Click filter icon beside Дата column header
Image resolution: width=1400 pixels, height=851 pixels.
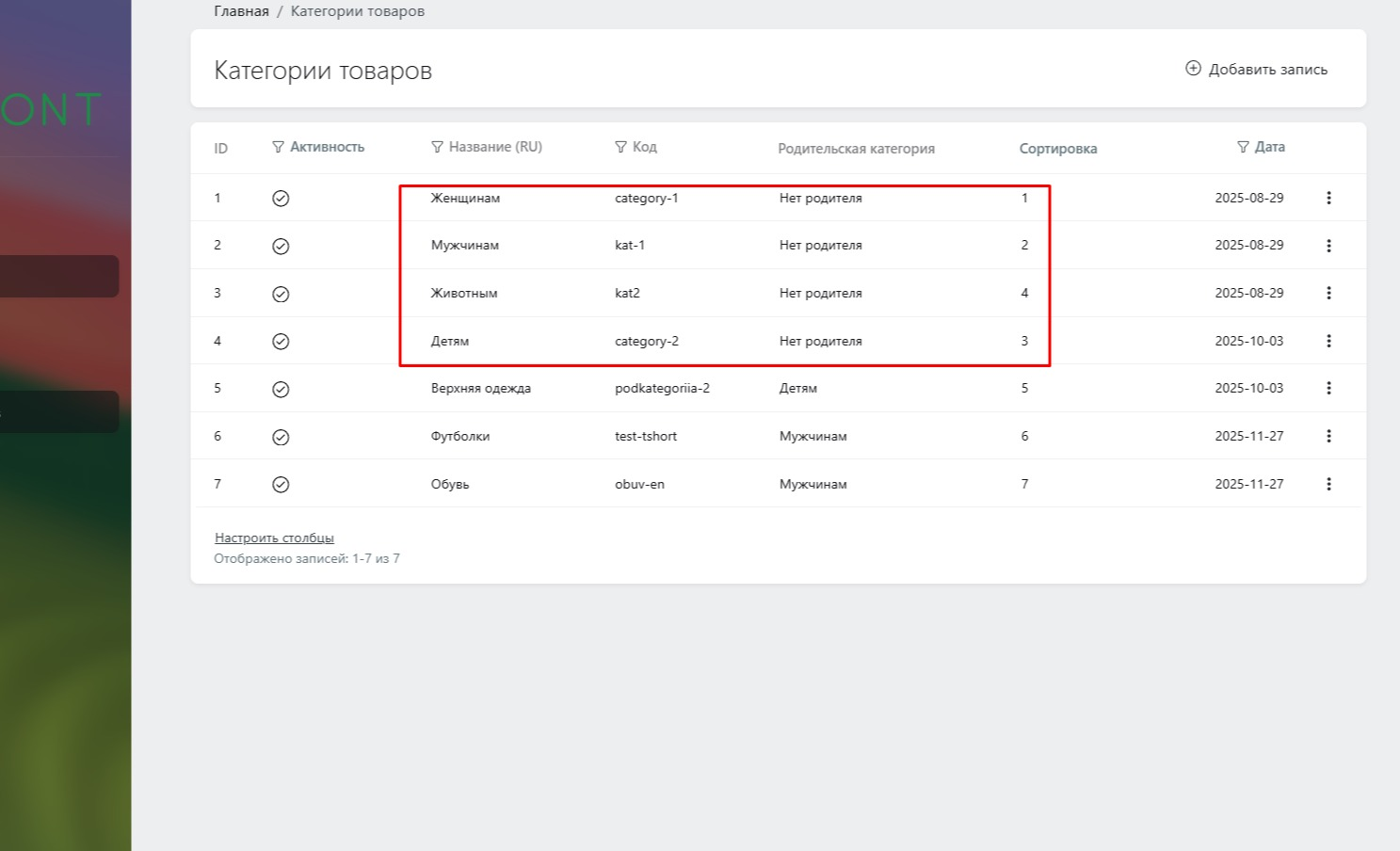pyautogui.click(x=1243, y=148)
